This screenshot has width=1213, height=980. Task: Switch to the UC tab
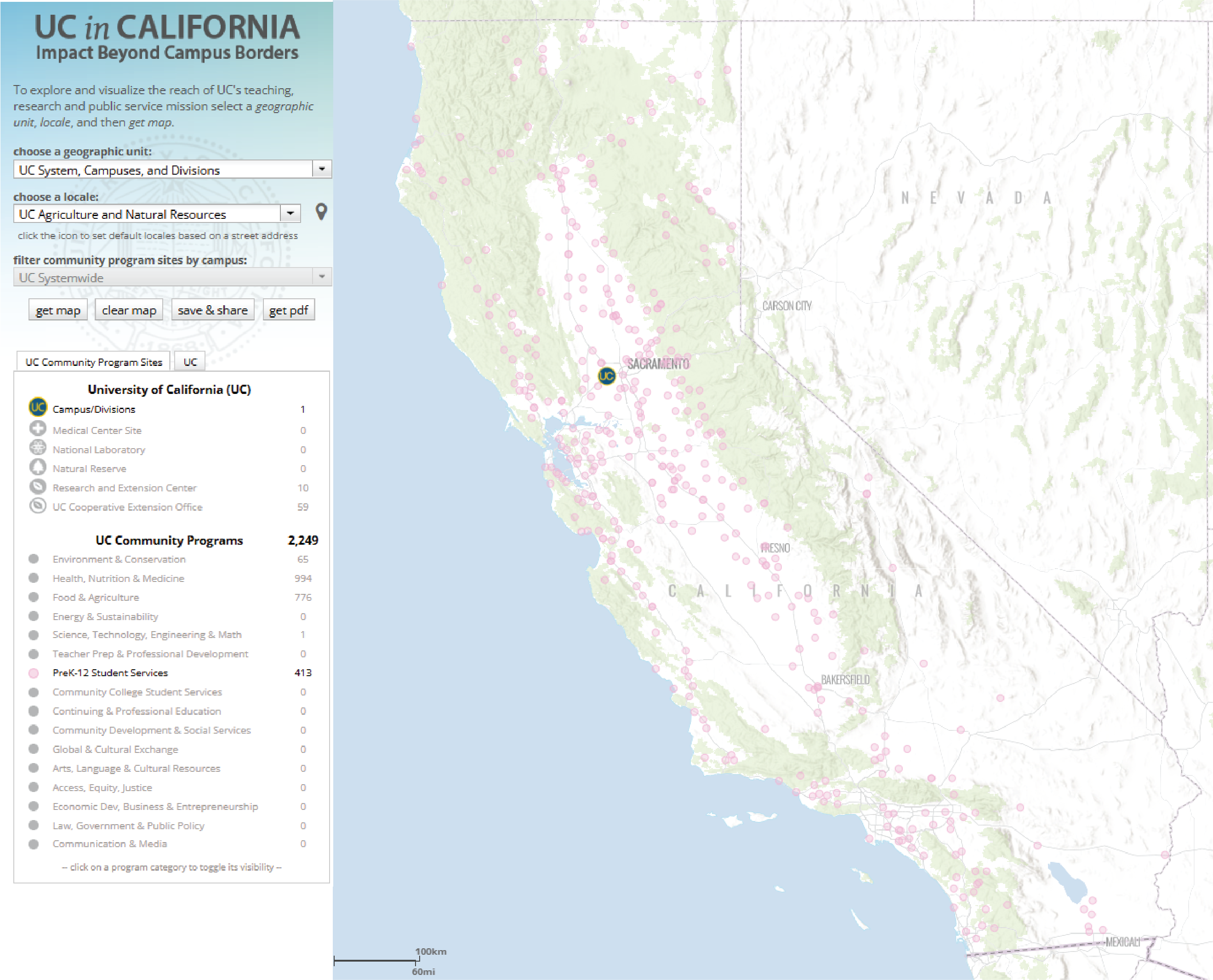coord(190,362)
